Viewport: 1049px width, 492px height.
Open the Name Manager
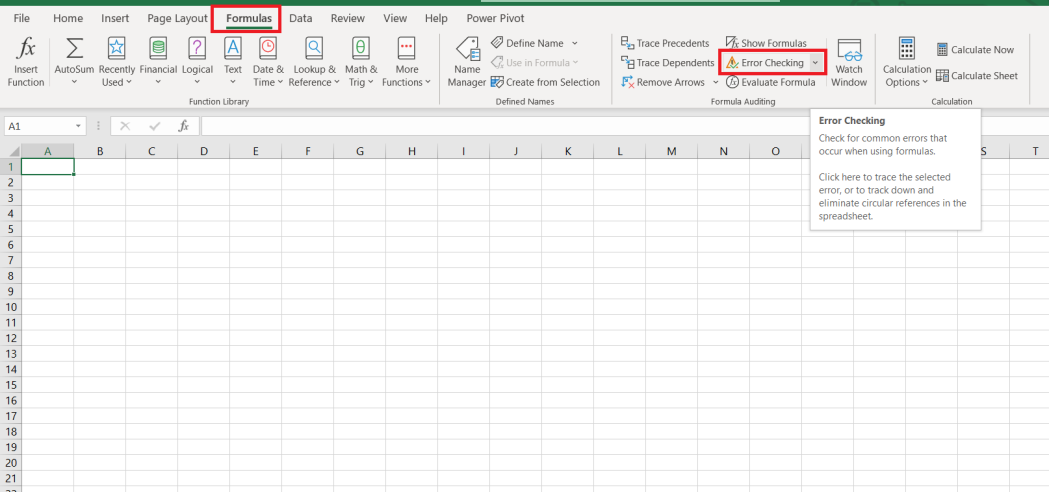pos(467,62)
